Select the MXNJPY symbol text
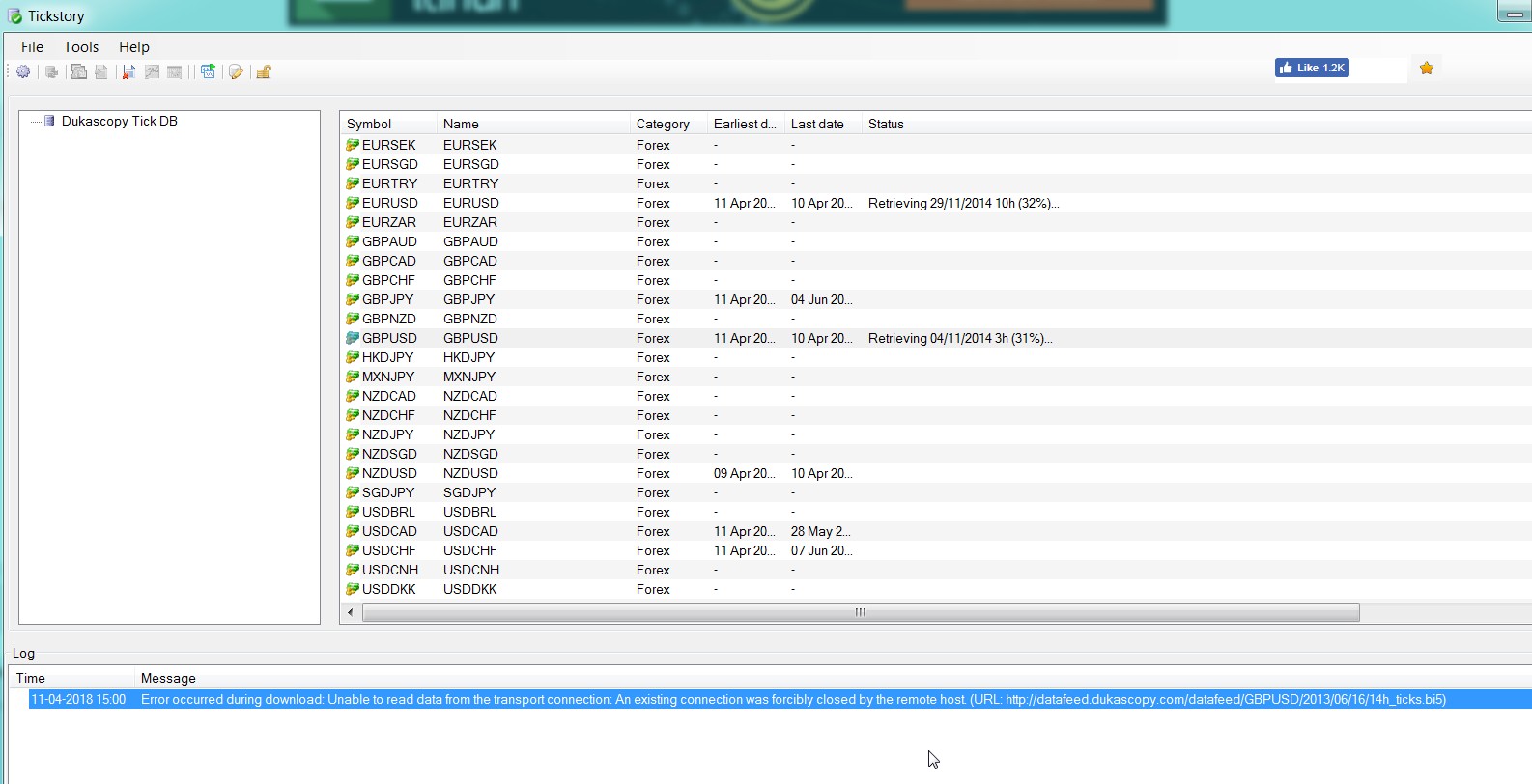 [388, 377]
